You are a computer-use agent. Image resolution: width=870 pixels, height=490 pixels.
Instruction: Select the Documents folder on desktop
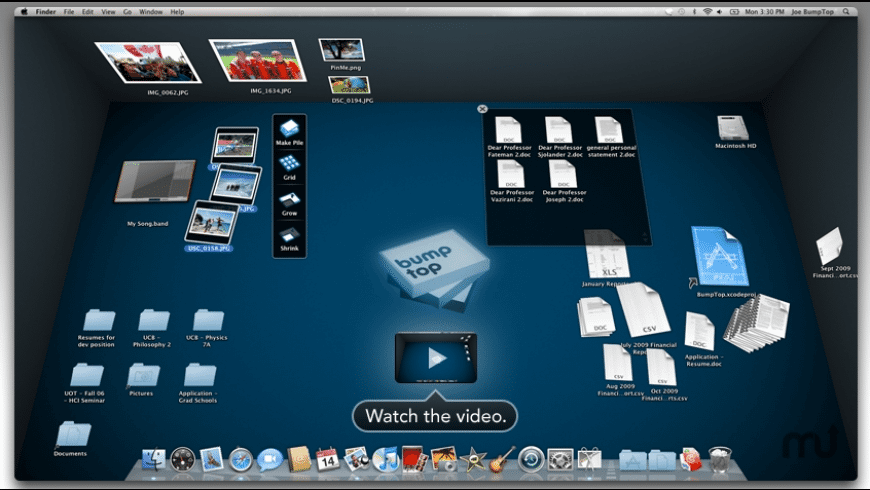click(73, 434)
